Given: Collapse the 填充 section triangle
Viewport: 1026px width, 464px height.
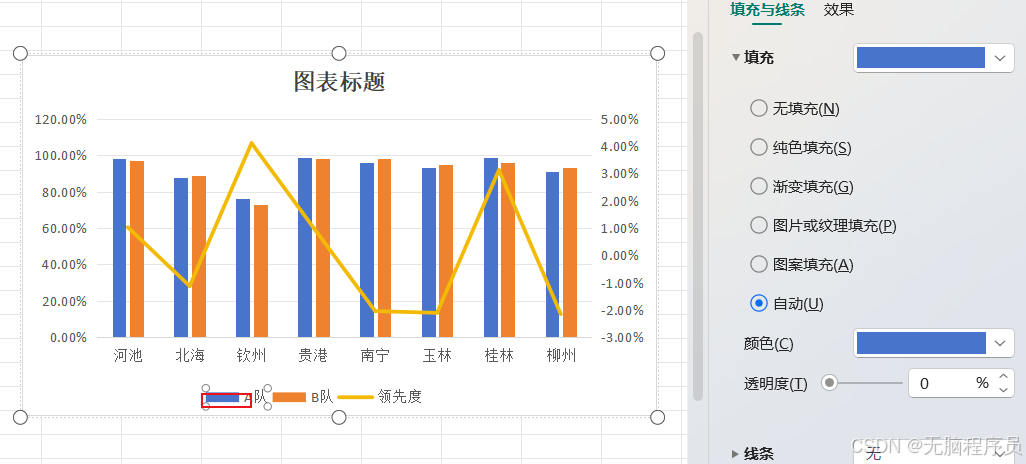Looking at the screenshot, I should (735, 58).
